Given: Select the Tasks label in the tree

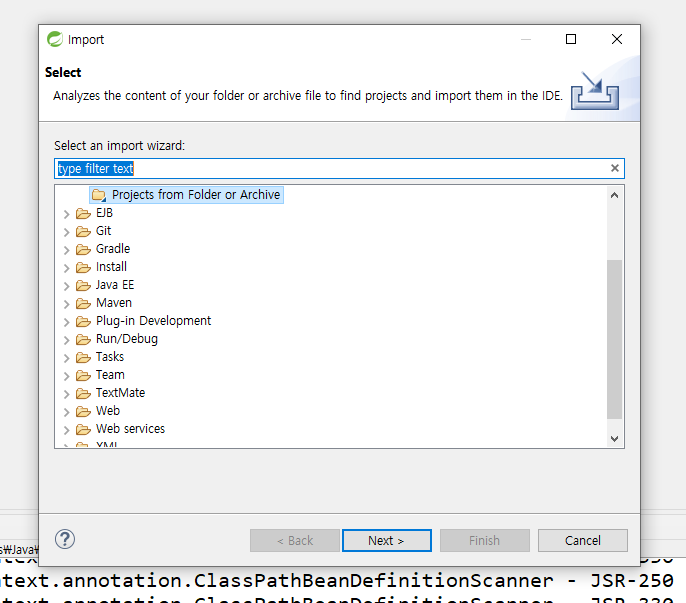Looking at the screenshot, I should click(x=110, y=357).
